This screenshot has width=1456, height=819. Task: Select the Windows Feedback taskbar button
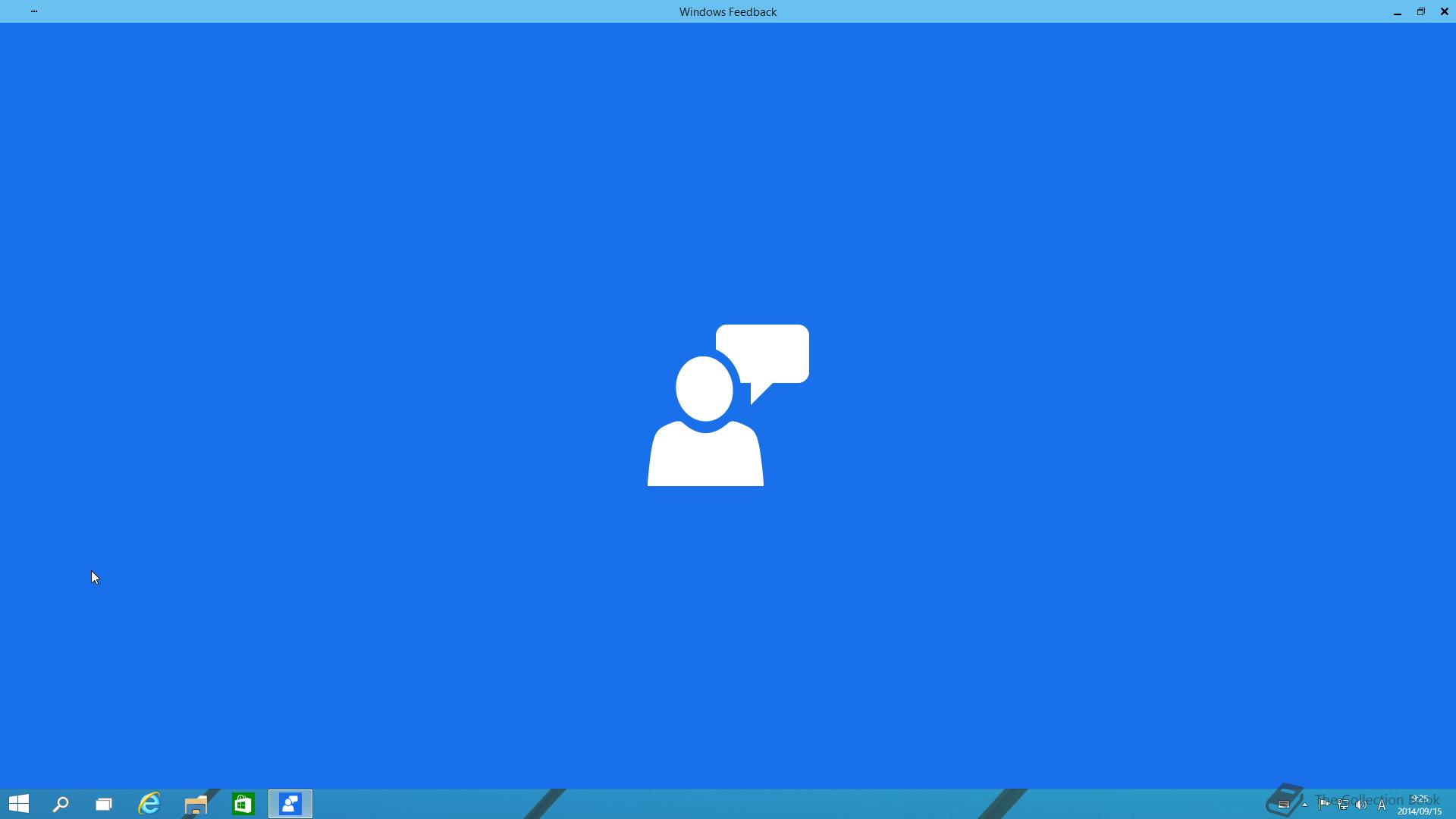point(290,804)
